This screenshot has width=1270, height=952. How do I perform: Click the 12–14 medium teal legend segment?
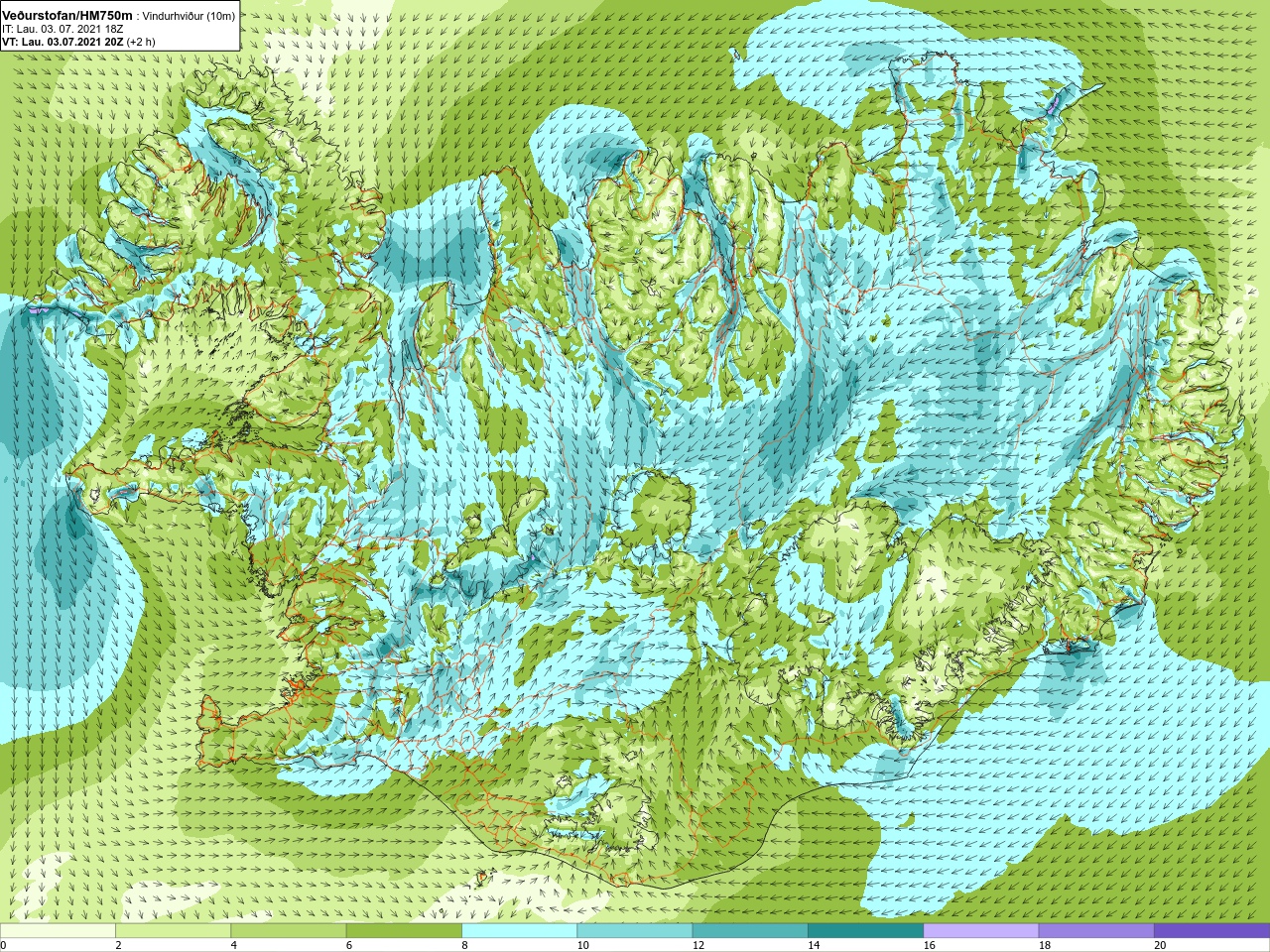[750, 931]
